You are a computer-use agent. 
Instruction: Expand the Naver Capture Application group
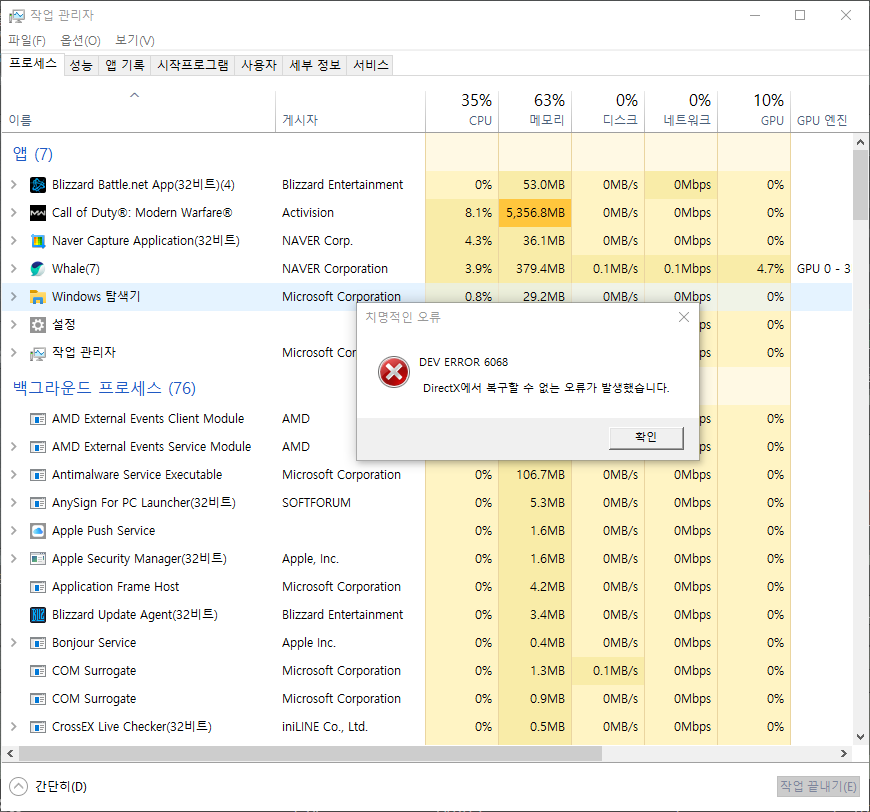[x=14, y=241]
